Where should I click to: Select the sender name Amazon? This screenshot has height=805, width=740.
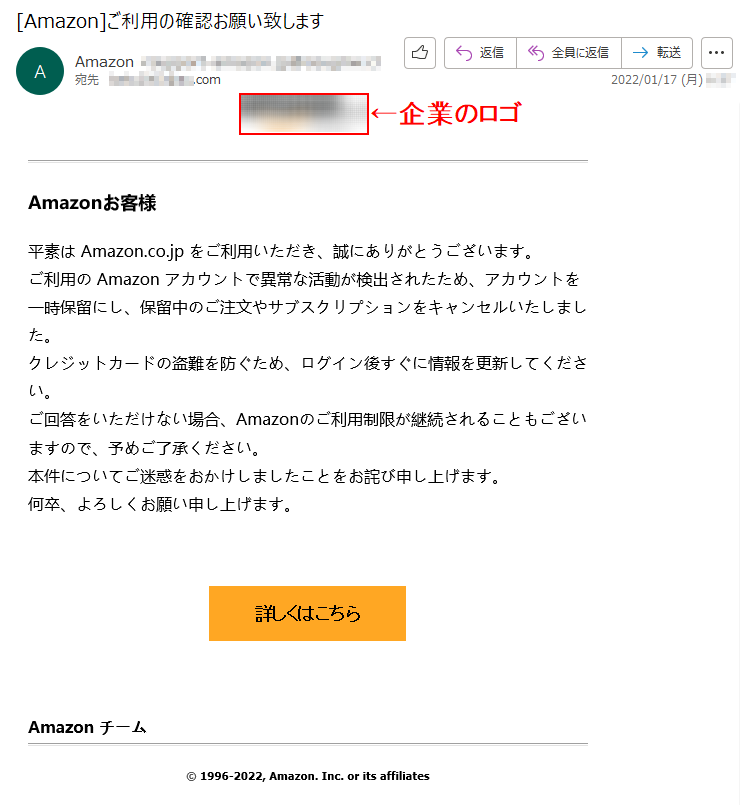104,62
